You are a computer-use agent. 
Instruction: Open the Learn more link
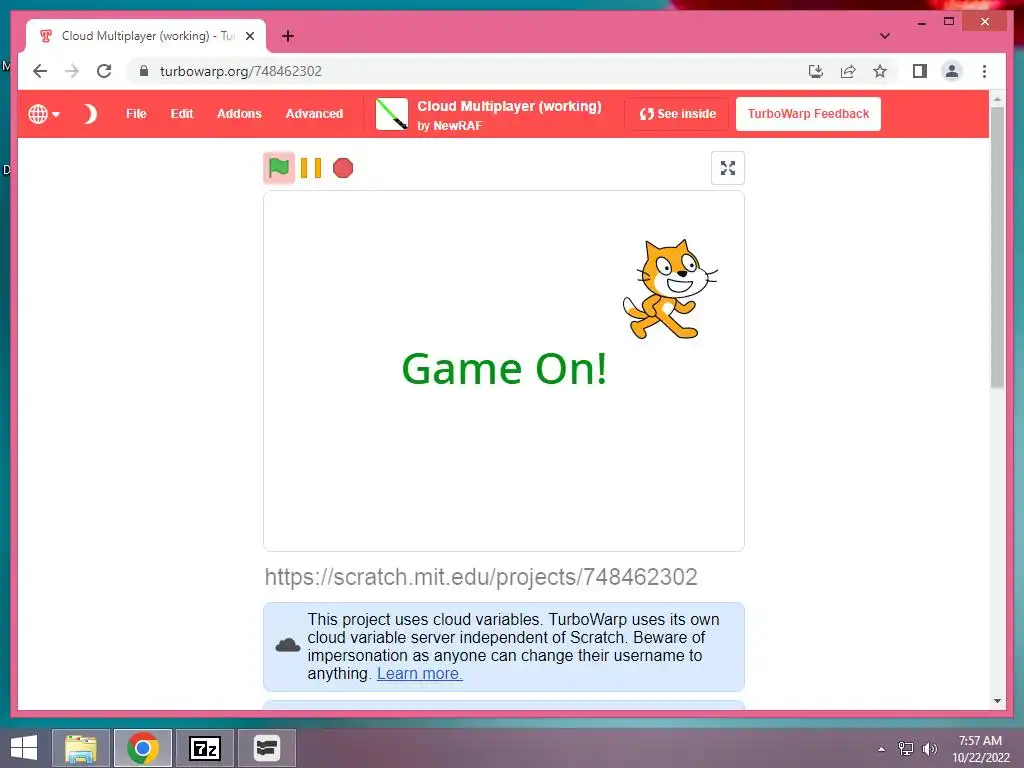pos(419,673)
